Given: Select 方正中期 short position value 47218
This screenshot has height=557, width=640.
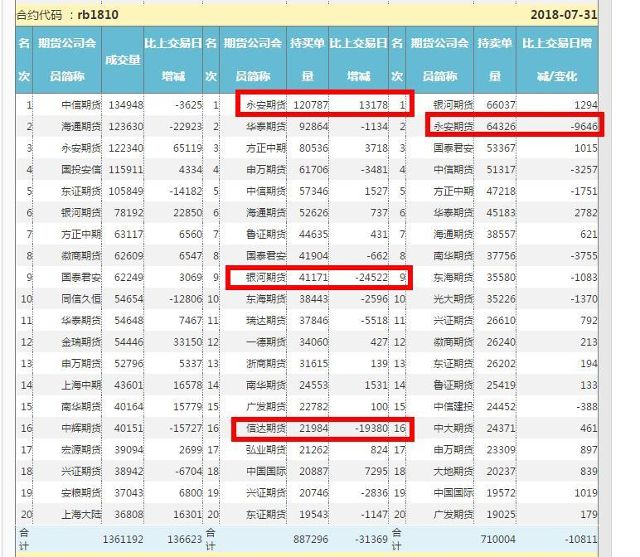Looking at the screenshot, I should (x=501, y=191).
